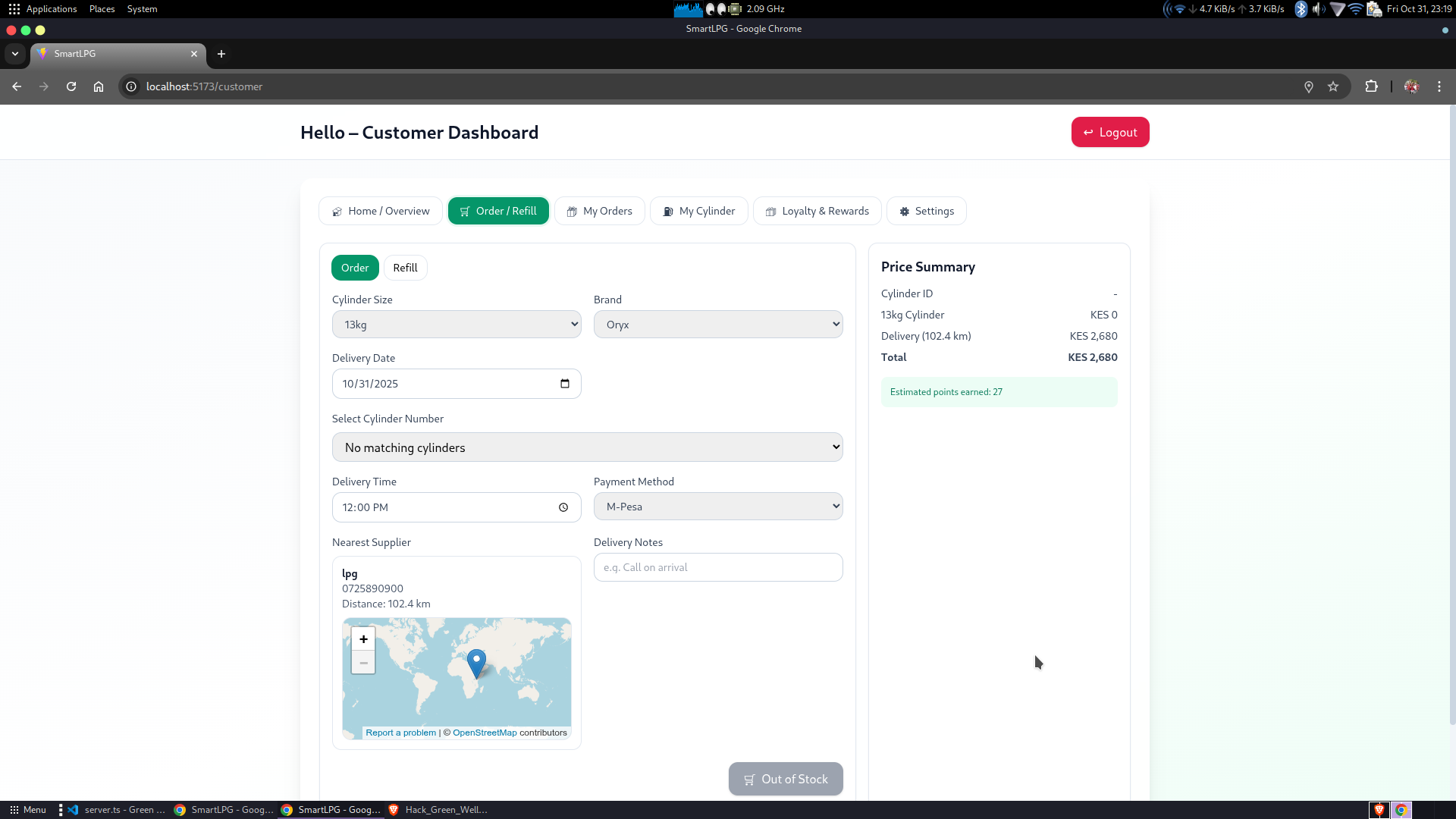The height and width of the screenshot is (819, 1456).
Task: Go to the My Orders tab
Action: (599, 211)
